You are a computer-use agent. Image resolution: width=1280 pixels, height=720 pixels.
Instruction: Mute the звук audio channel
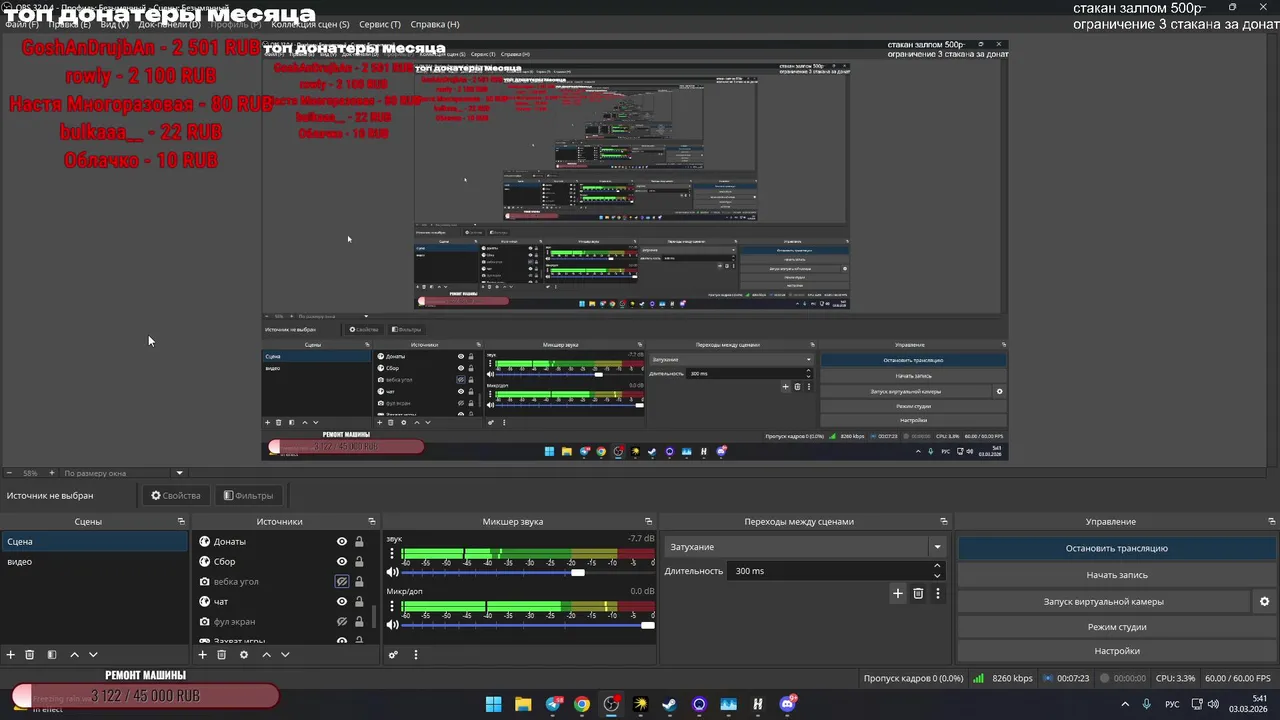[x=393, y=572]
